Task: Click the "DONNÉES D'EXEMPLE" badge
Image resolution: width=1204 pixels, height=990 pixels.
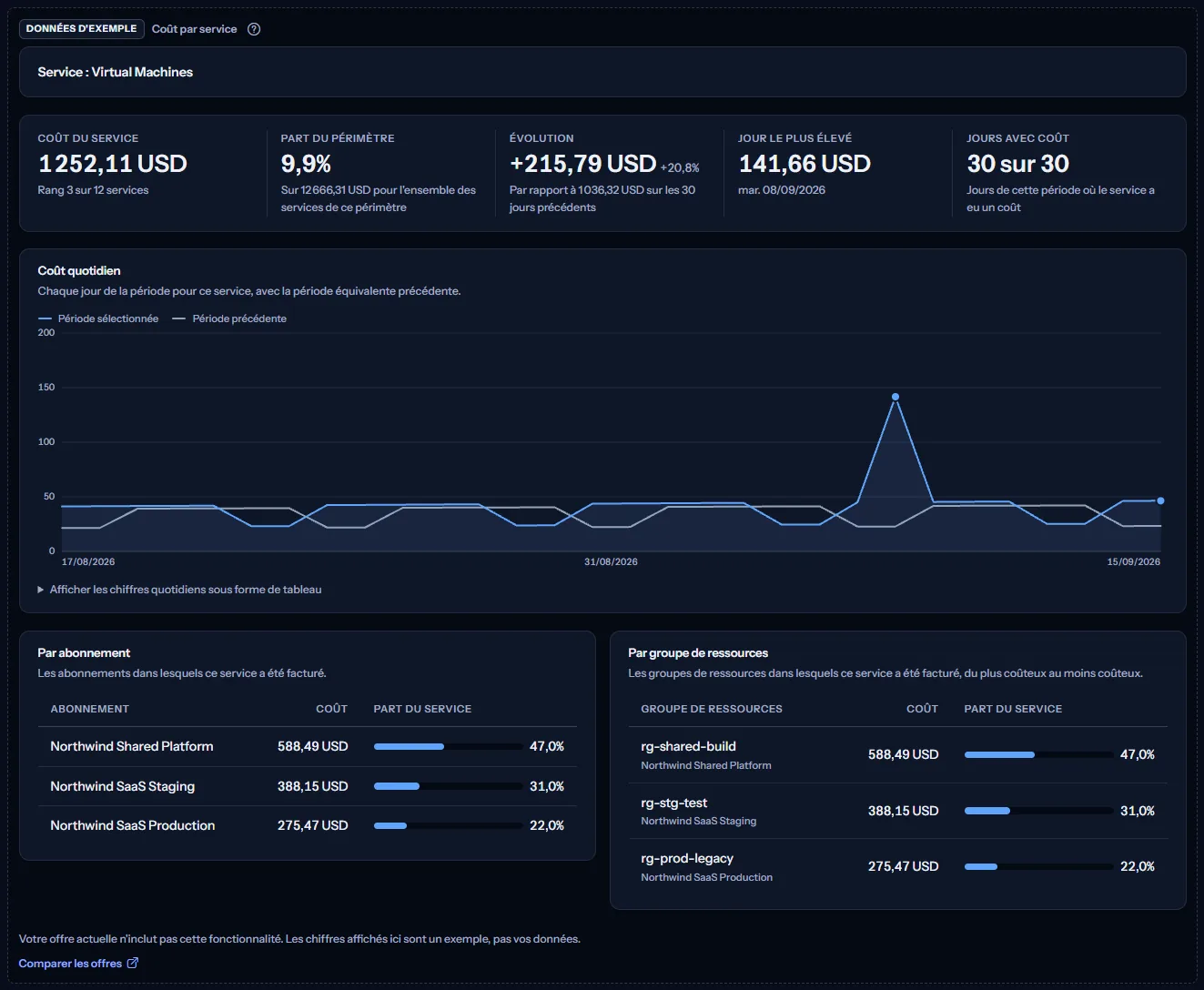Action: [82, 29]
